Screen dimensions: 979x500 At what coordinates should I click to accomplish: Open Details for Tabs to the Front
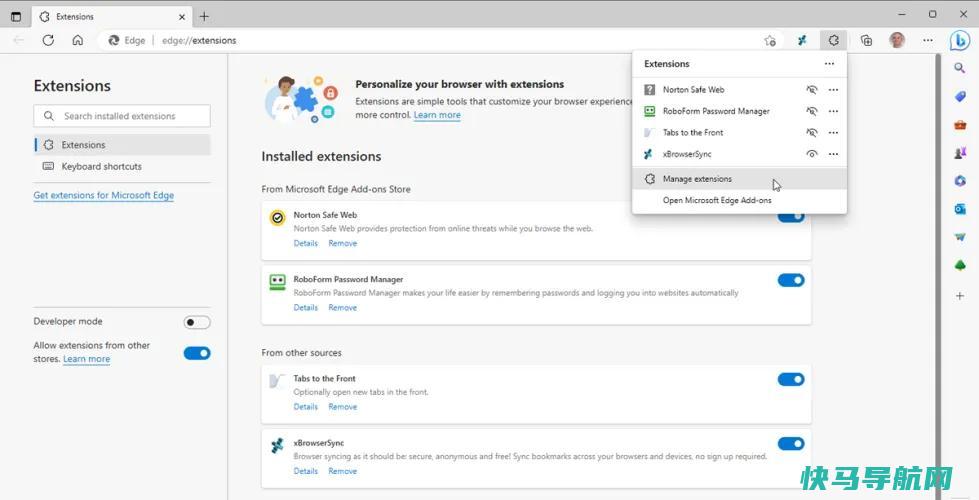coord(306,407)
